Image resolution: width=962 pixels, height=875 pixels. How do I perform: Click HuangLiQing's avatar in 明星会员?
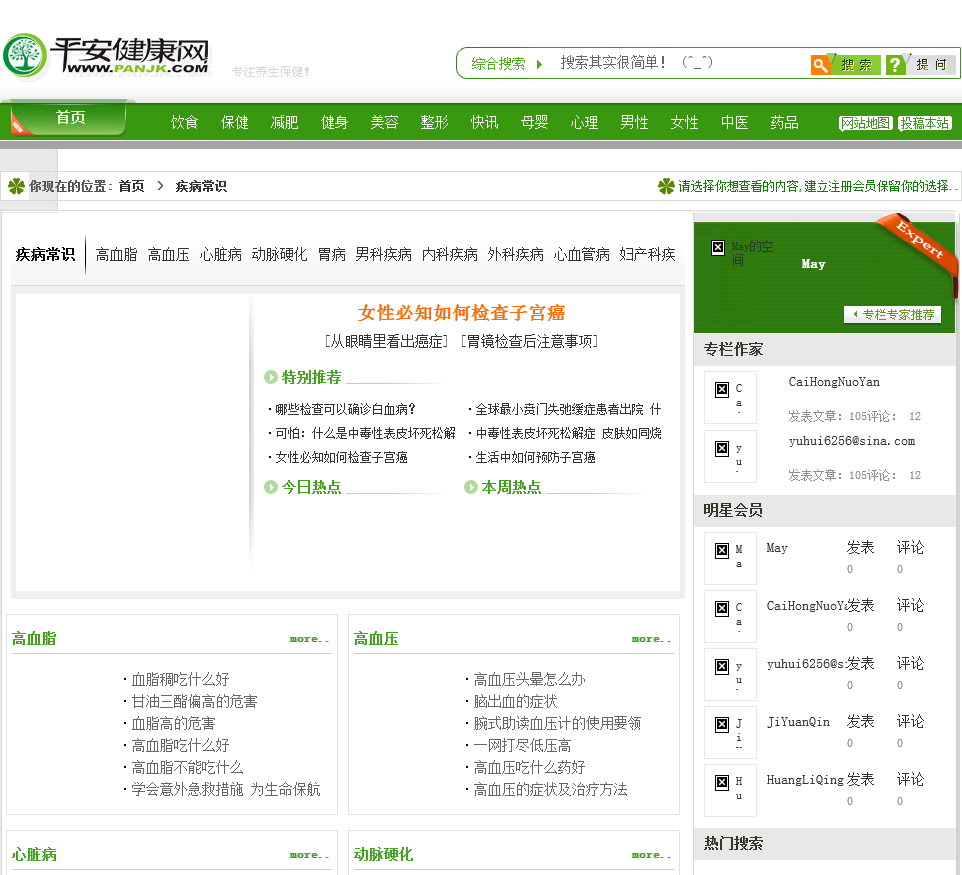point(730,790)
